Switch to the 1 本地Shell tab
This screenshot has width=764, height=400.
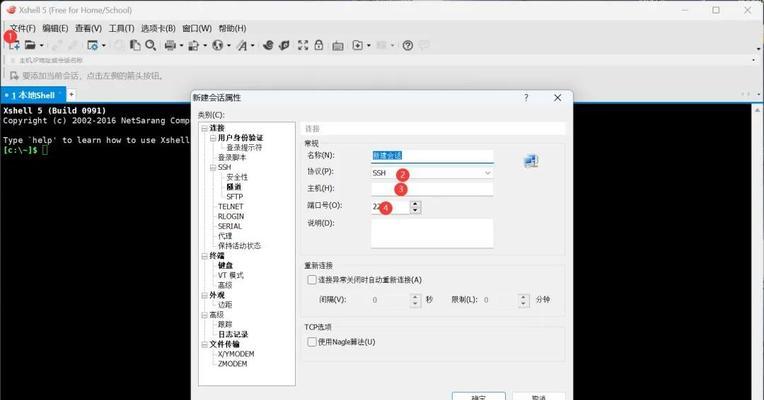tap(33, 95)
